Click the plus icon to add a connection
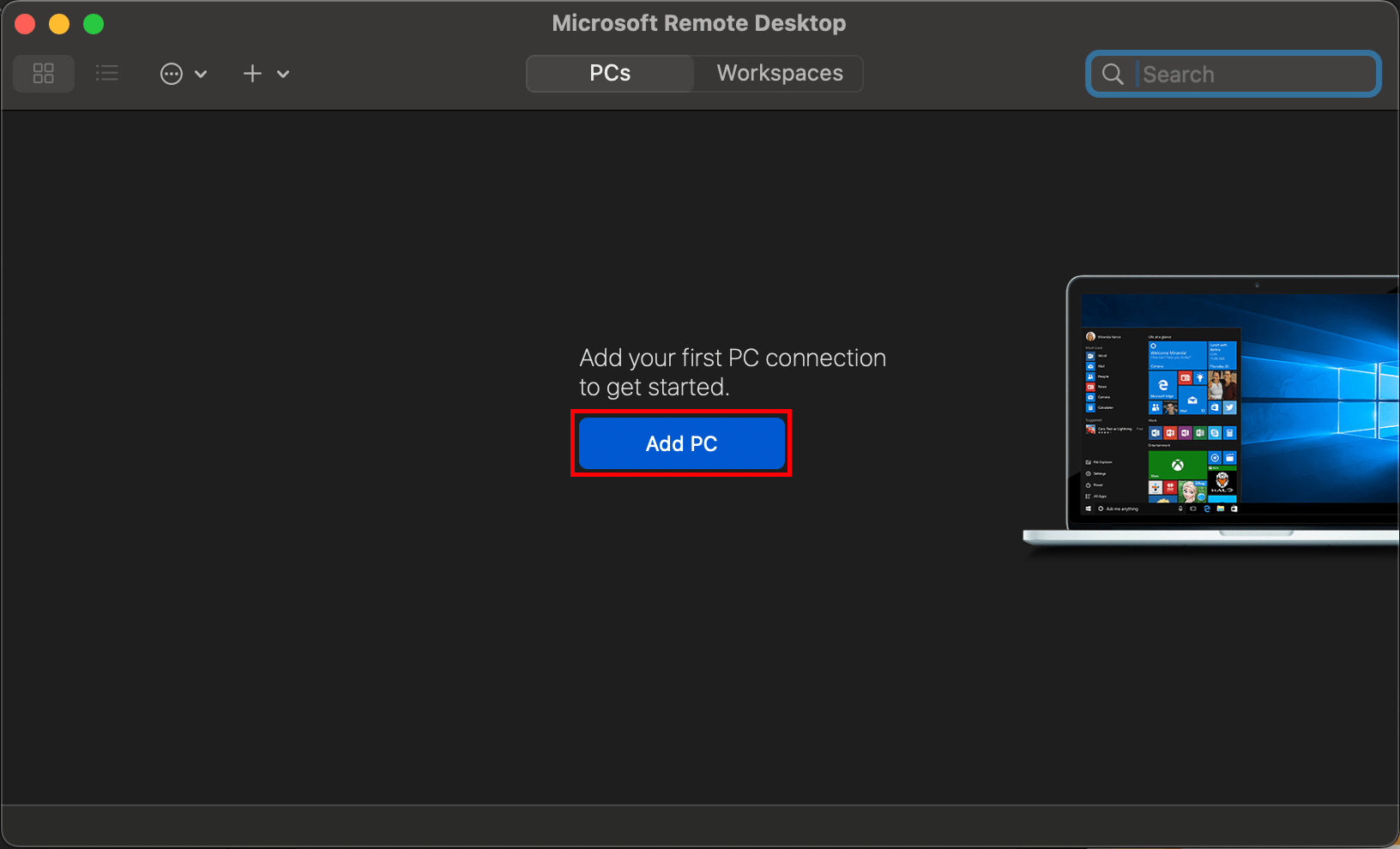 click(x=252, y=74)
